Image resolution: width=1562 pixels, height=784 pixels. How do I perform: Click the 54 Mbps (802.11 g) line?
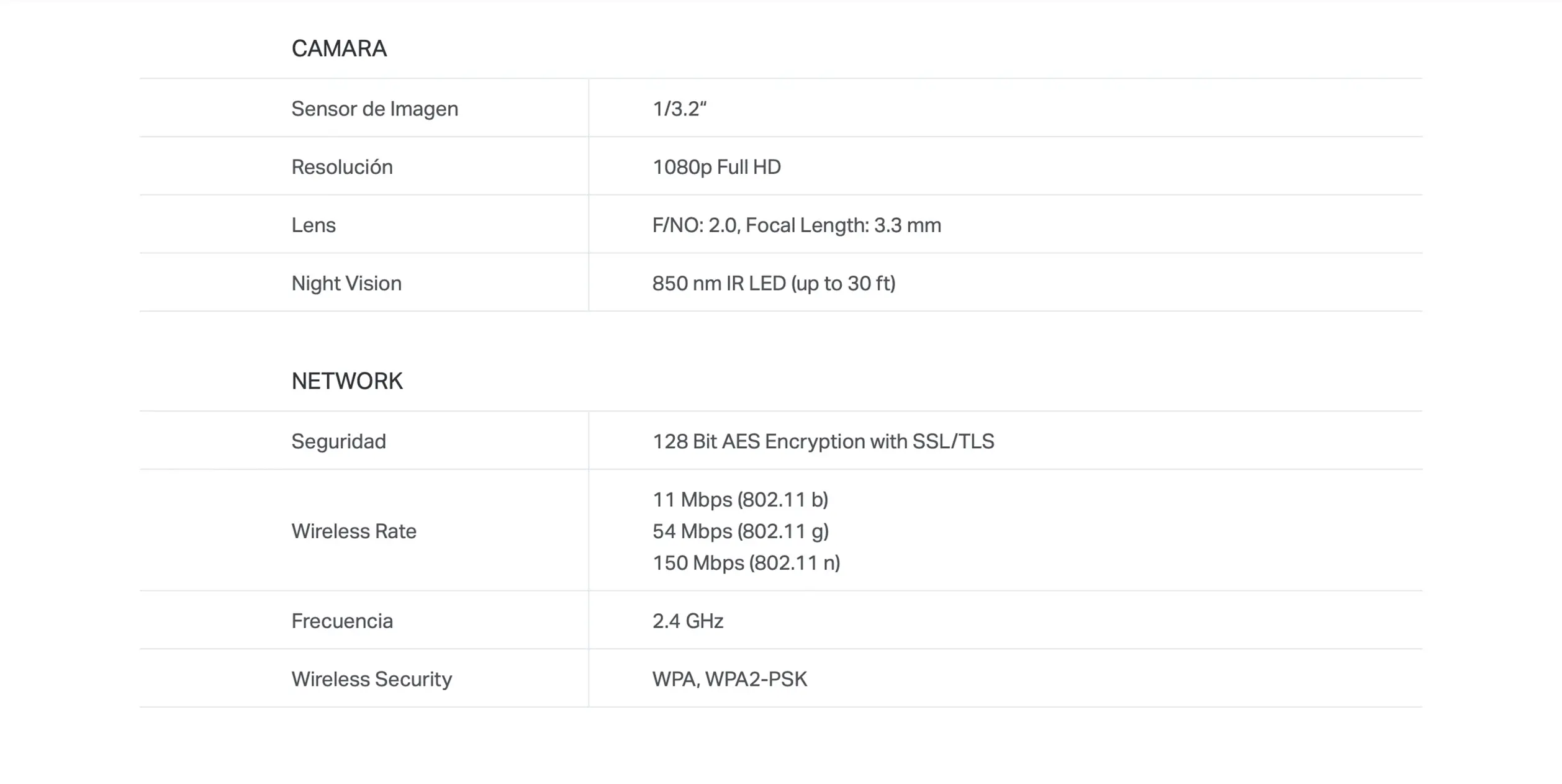pos(741,531)
